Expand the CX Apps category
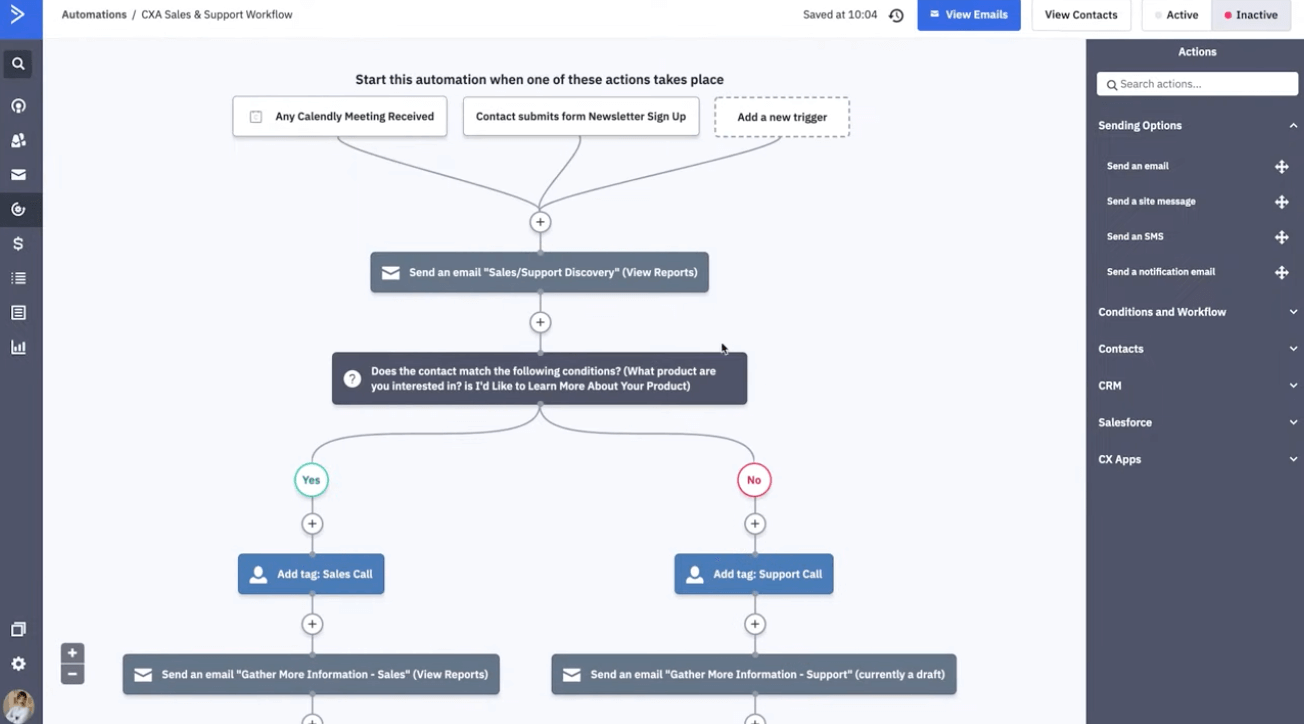This screenshot has height=724, width=1304. pos(1197,459)
